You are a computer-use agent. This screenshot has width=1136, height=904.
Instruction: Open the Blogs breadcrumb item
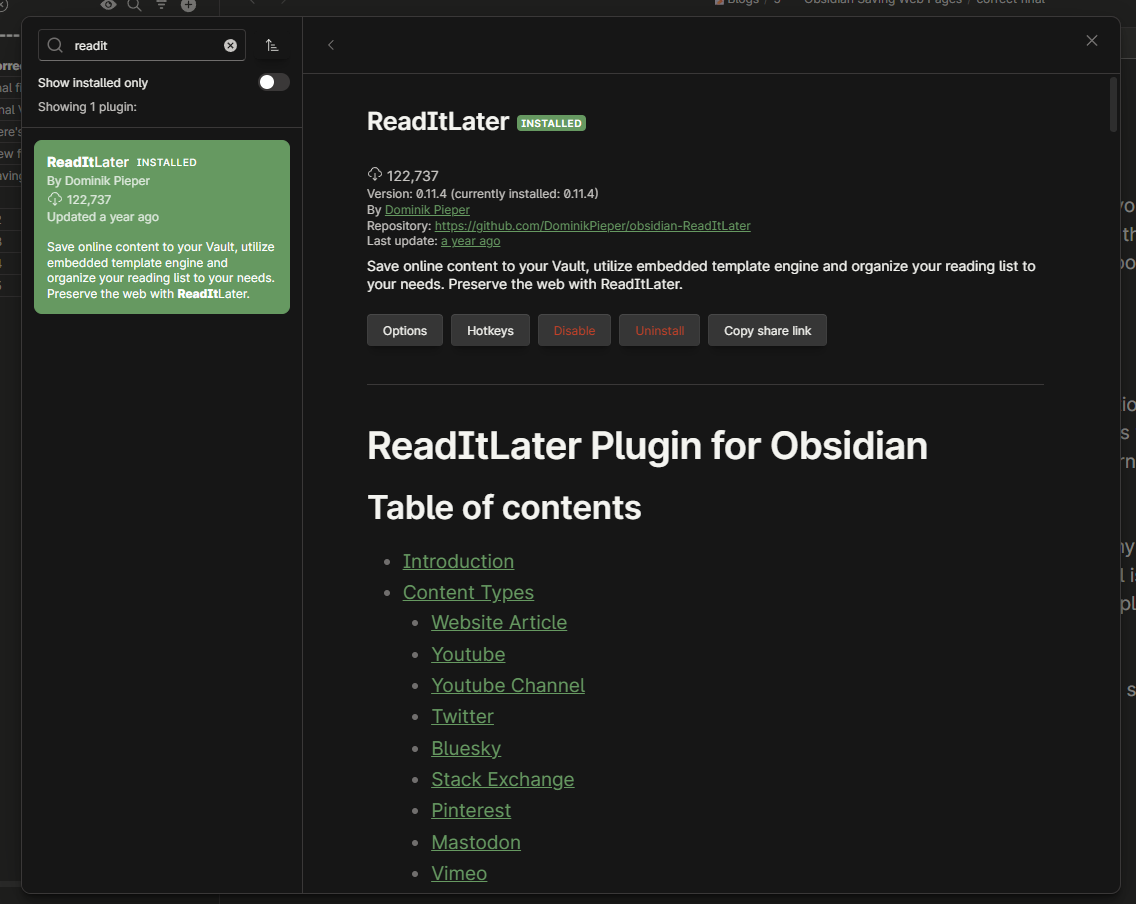point(742,1)
